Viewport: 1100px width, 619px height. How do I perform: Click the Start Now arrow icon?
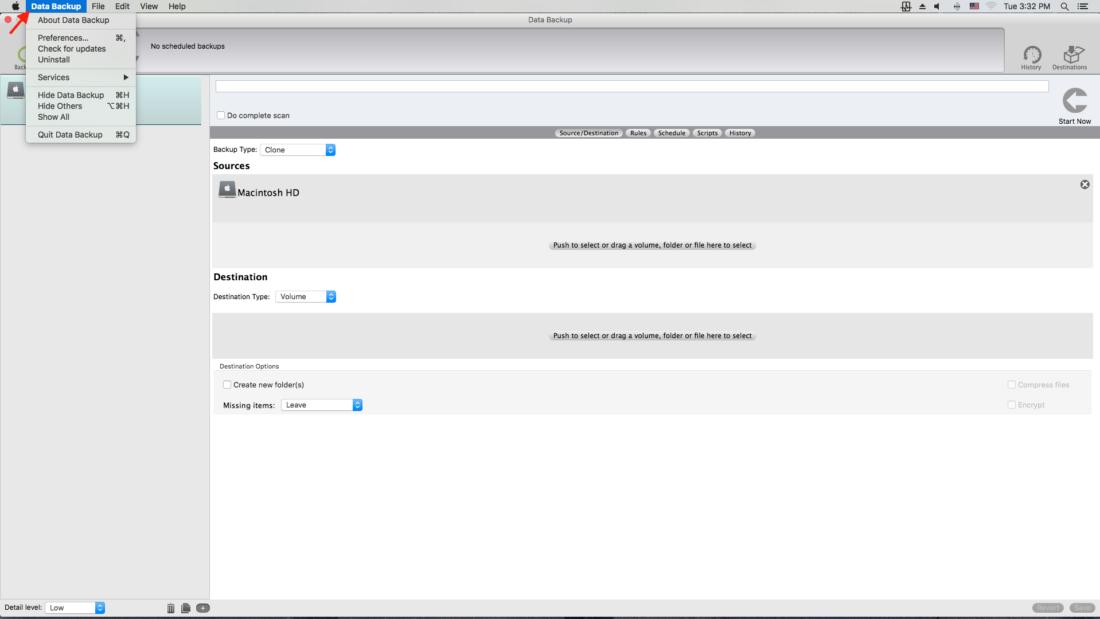coord(1074,101)
